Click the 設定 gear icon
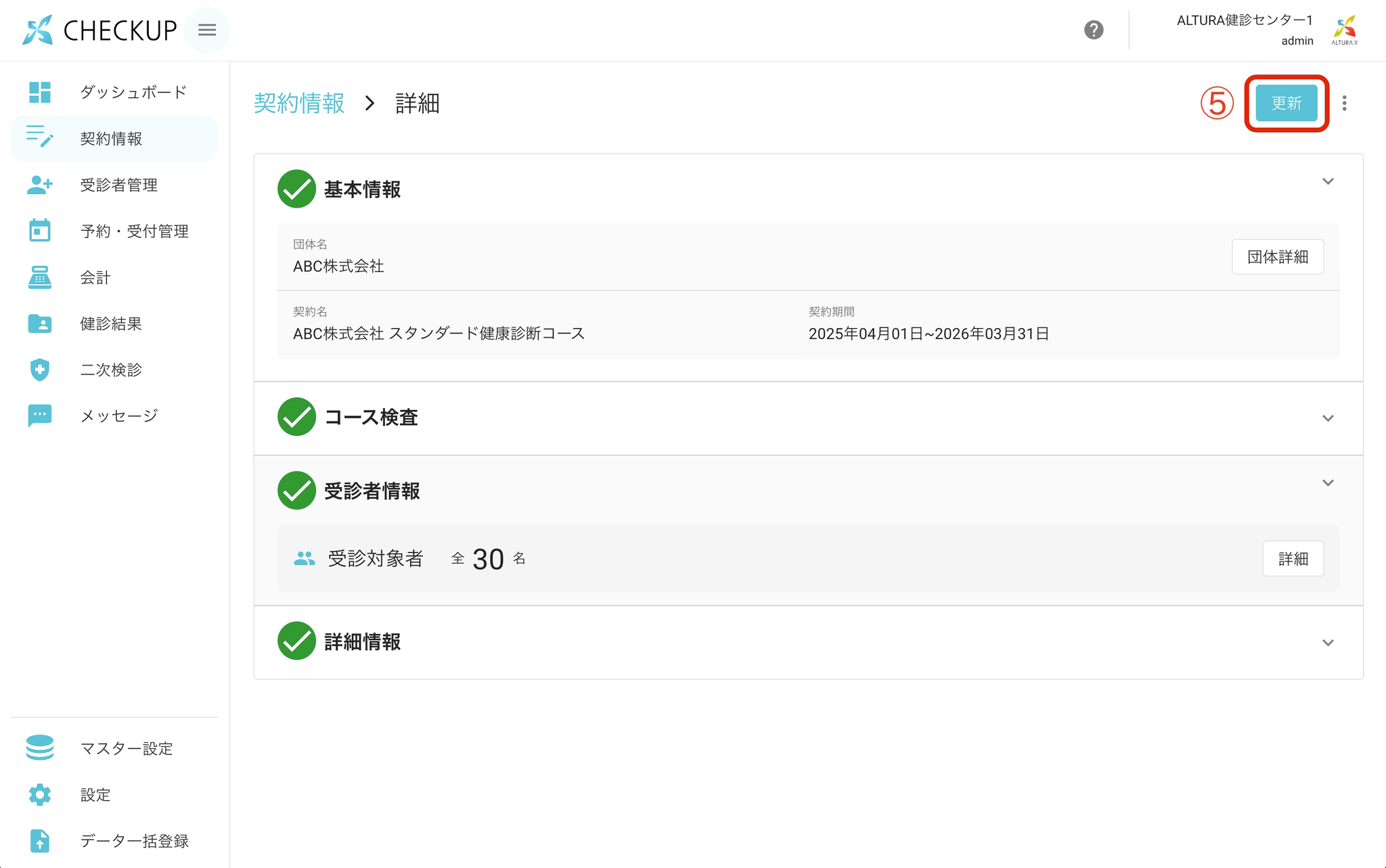Viewport: 1386px width, 868px height. coord(40,794)
